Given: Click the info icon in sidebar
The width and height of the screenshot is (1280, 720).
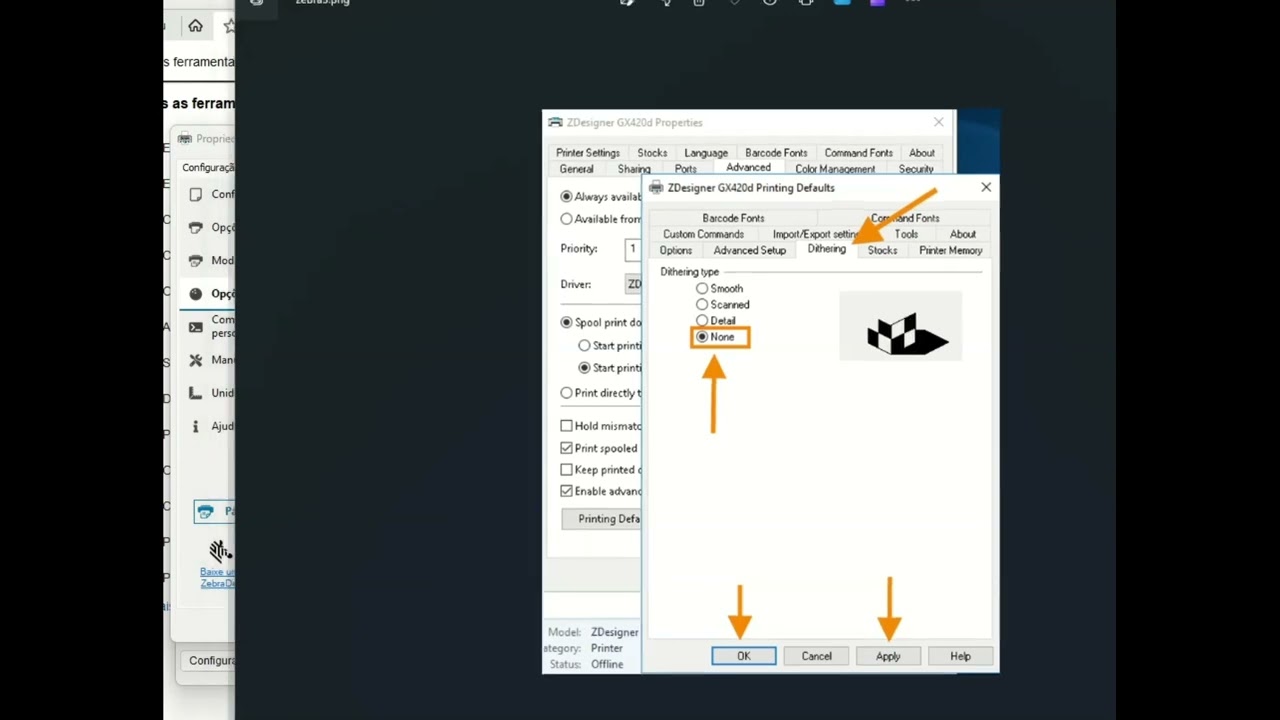Looking at the screenshot, I should pyautogui.click(x=195, y=426).
